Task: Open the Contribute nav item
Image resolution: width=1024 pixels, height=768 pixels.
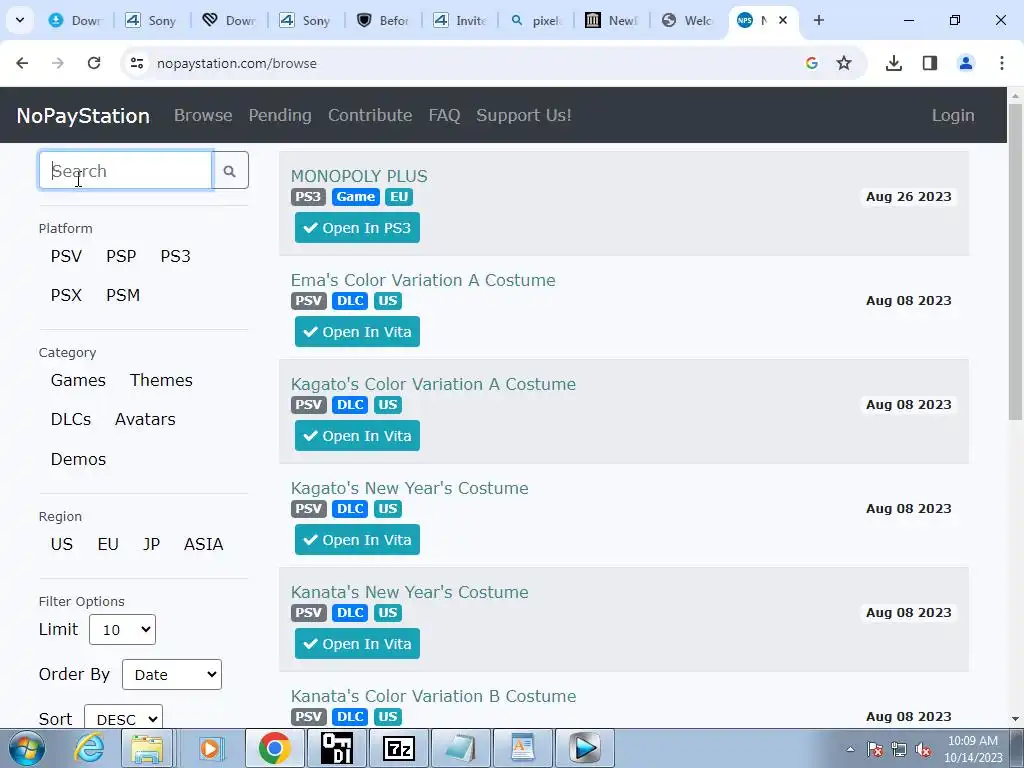Action: 370,115
